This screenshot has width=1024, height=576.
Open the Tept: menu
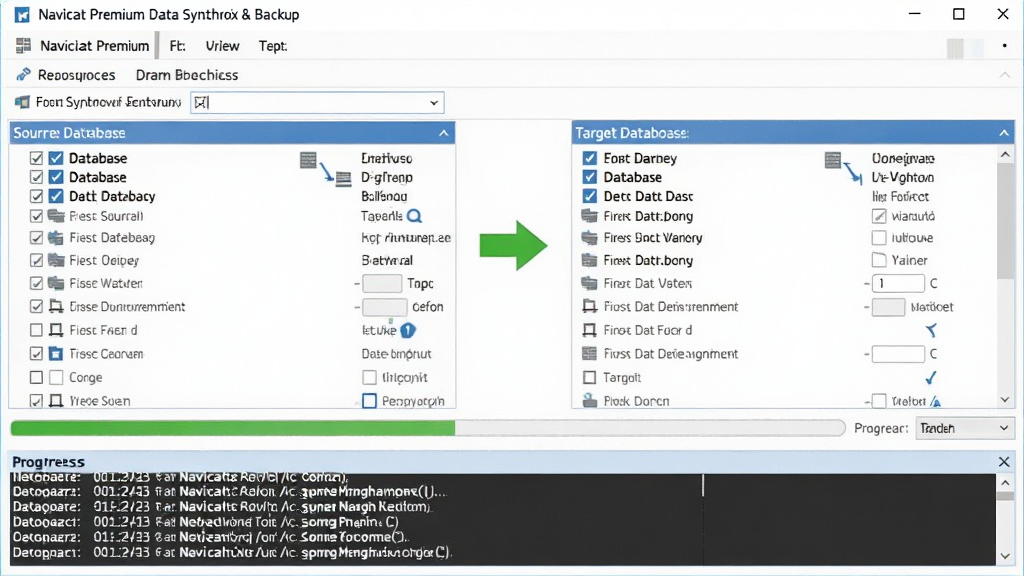click(x=272, y=46)
